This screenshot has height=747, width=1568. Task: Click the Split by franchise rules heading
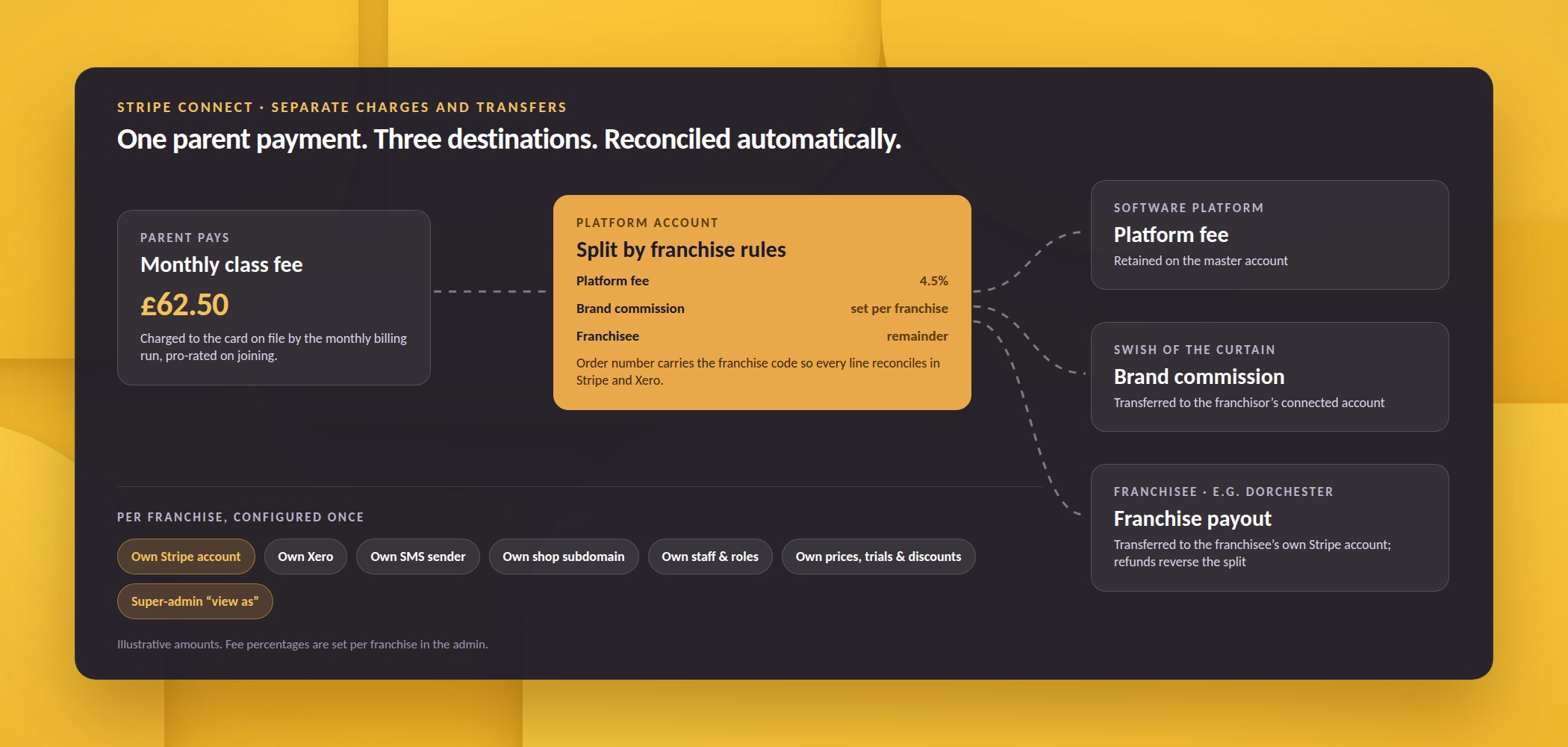[681, 249]
